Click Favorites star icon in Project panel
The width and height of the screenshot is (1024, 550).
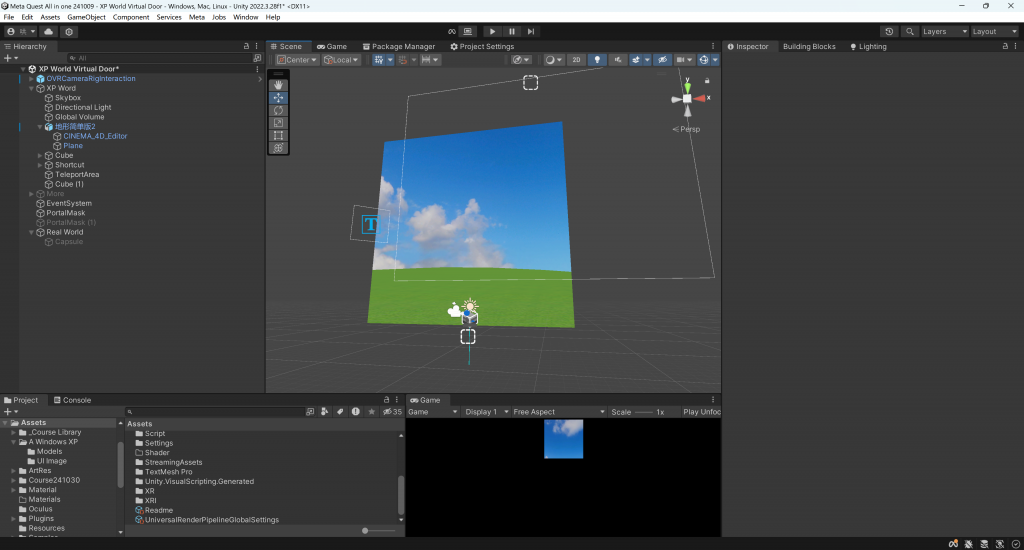[x=372, y=412]
